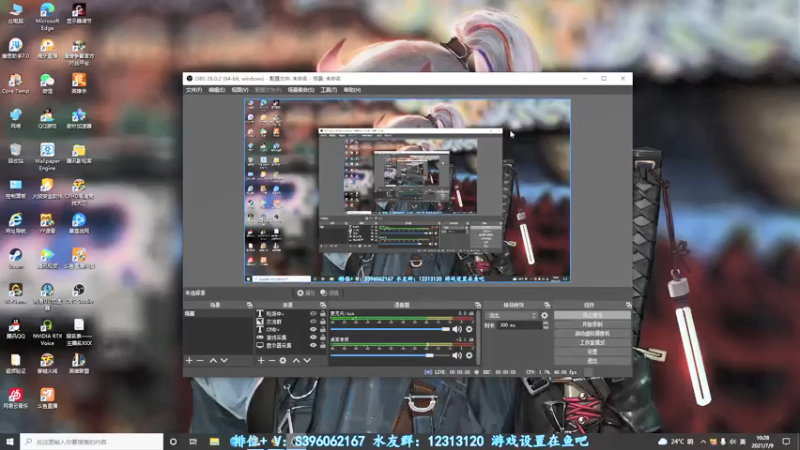Move the selected source up in Sources

pos(296,360)
